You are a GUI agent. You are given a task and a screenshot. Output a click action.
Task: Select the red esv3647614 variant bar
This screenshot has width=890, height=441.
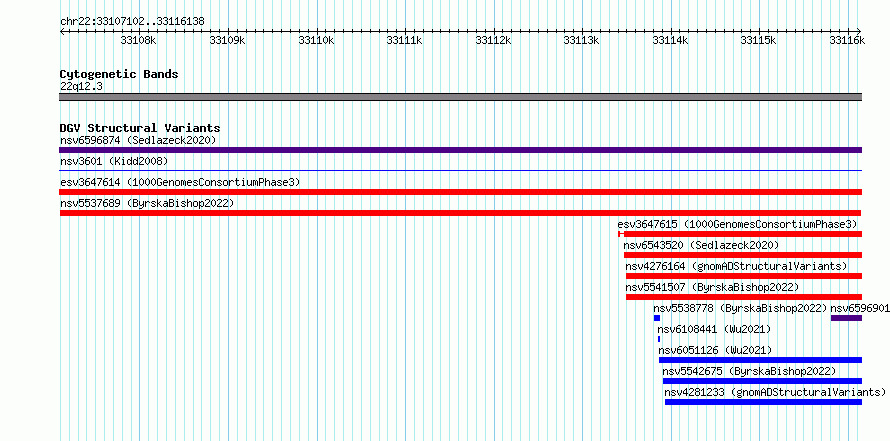point(460,192)
